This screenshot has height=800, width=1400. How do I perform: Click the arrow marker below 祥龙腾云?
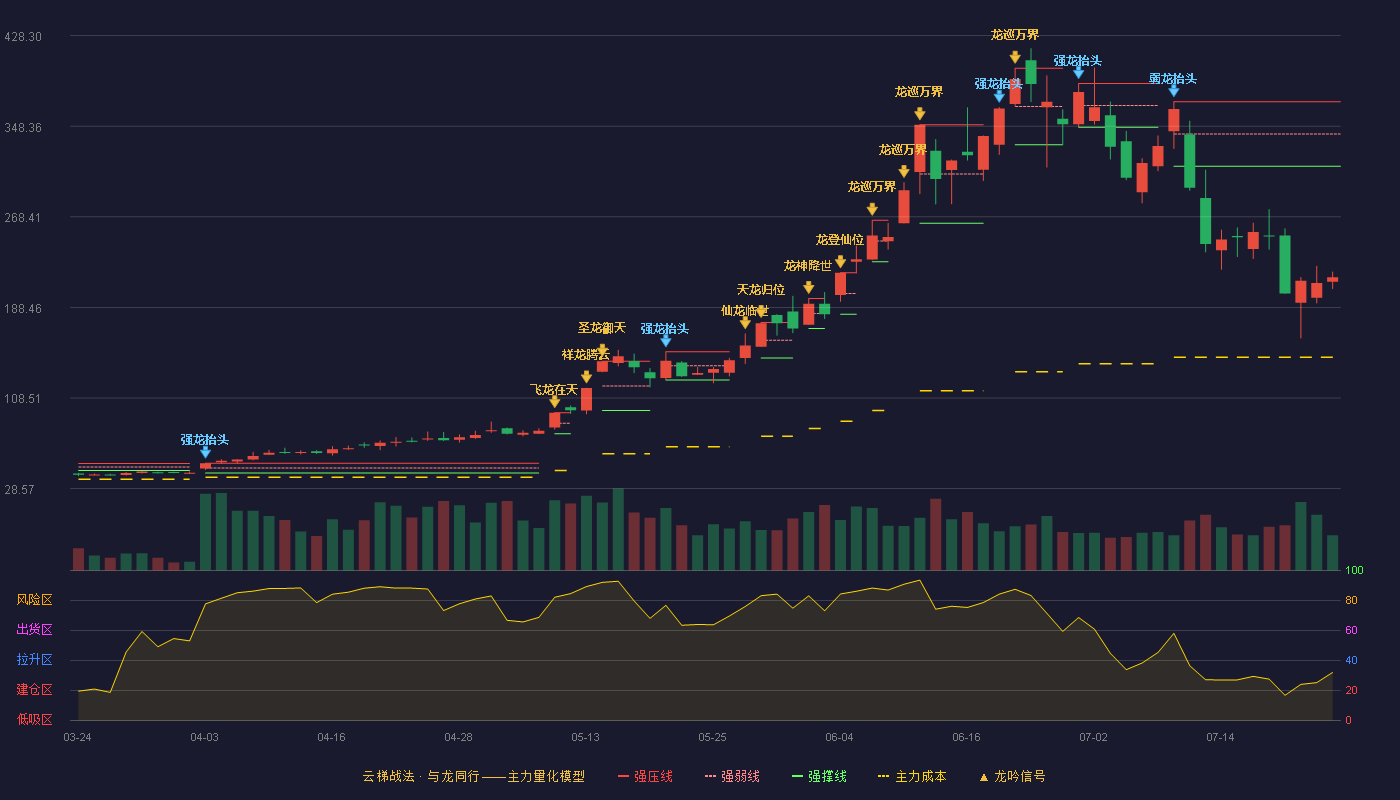586,377
